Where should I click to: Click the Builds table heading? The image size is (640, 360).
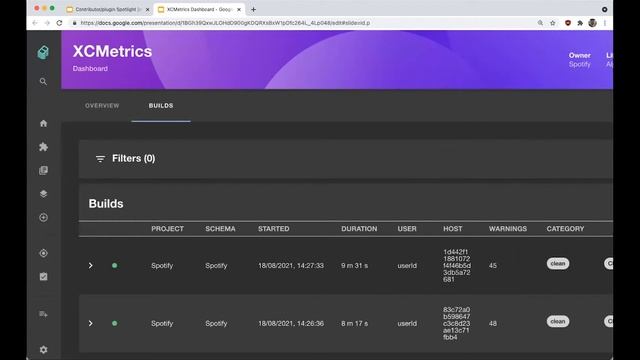(106, 204)
